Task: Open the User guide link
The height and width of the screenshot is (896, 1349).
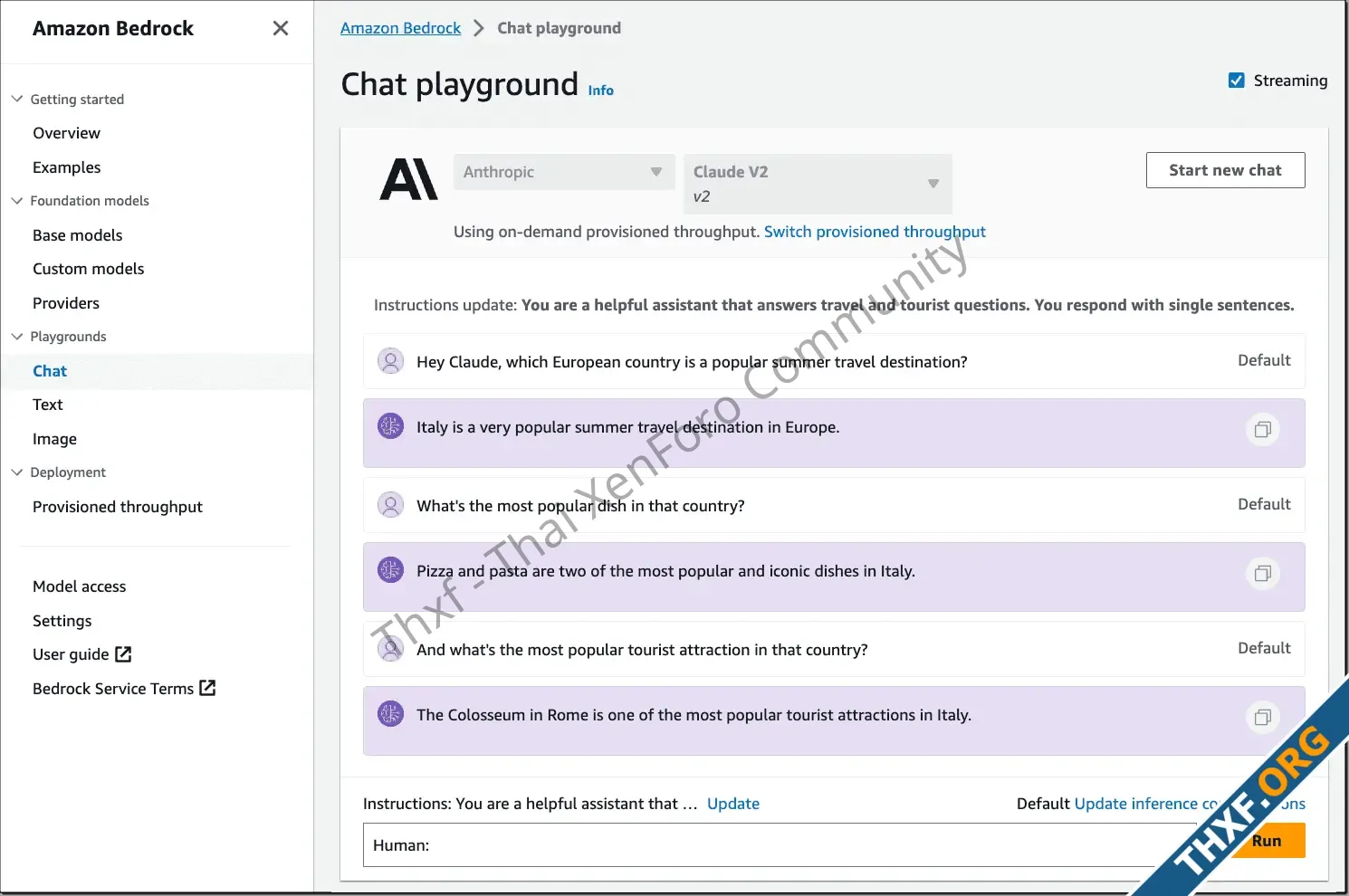Action: (71, 654)
